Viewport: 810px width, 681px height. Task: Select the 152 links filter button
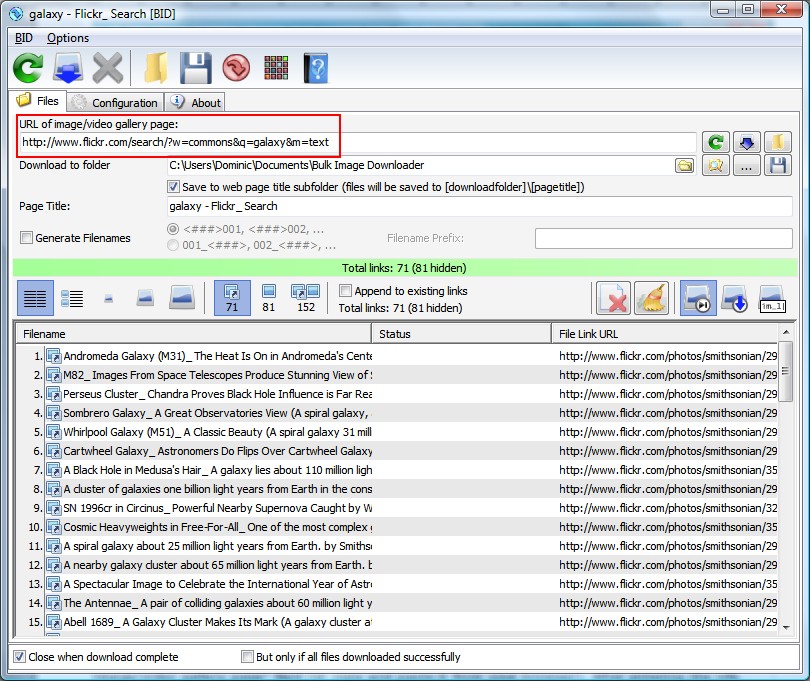[x=302, y=297]
